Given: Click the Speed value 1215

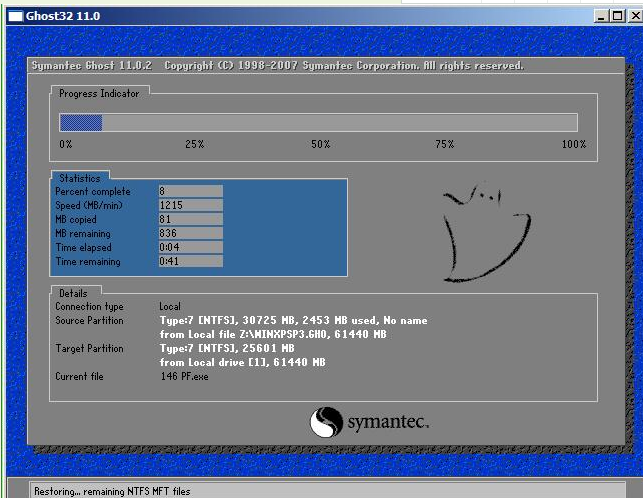Looking at the screenshot, I should click(191, 205).
